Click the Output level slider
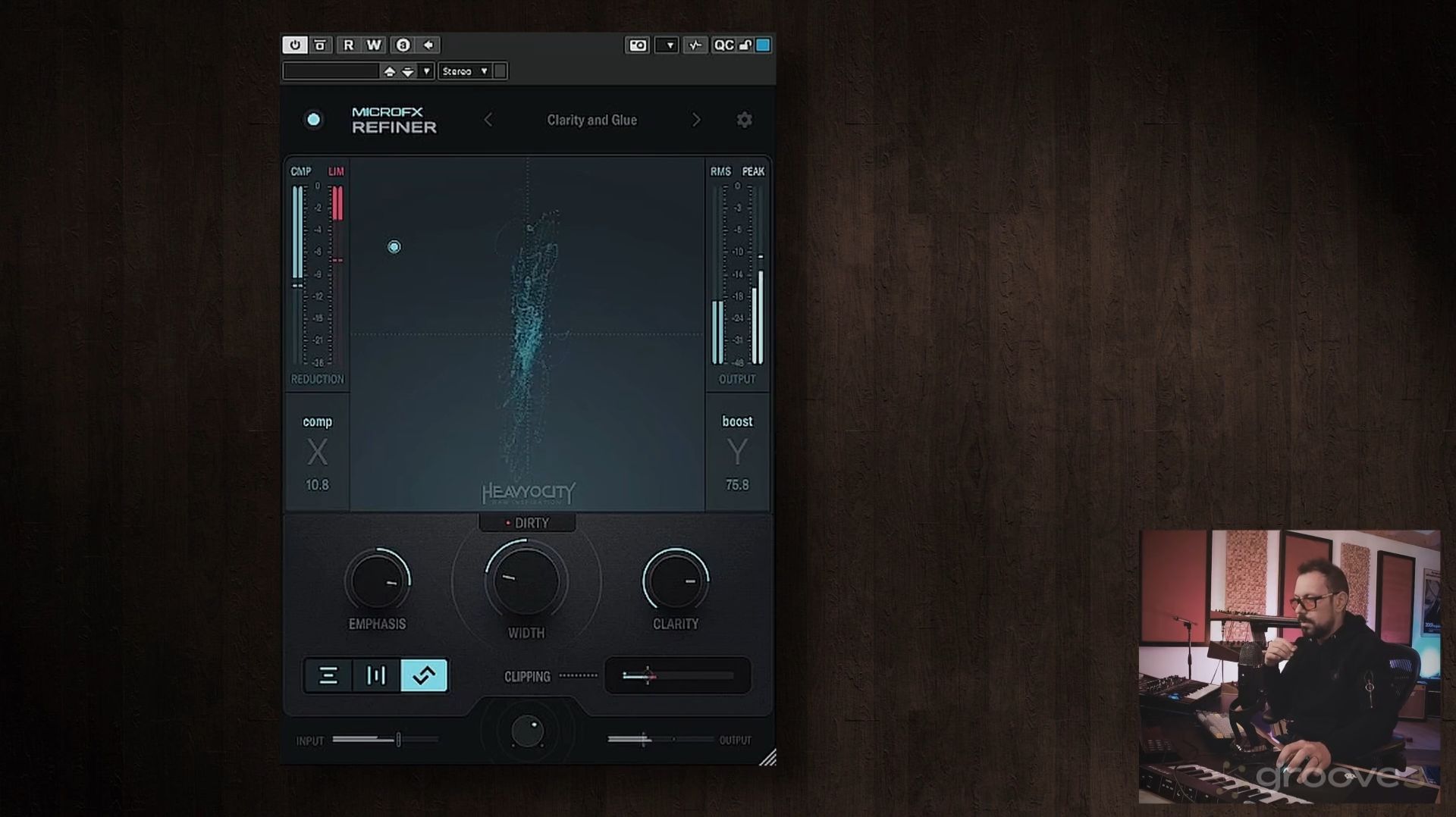Screen dimensions: 1456x817 (x=661, y=740)
